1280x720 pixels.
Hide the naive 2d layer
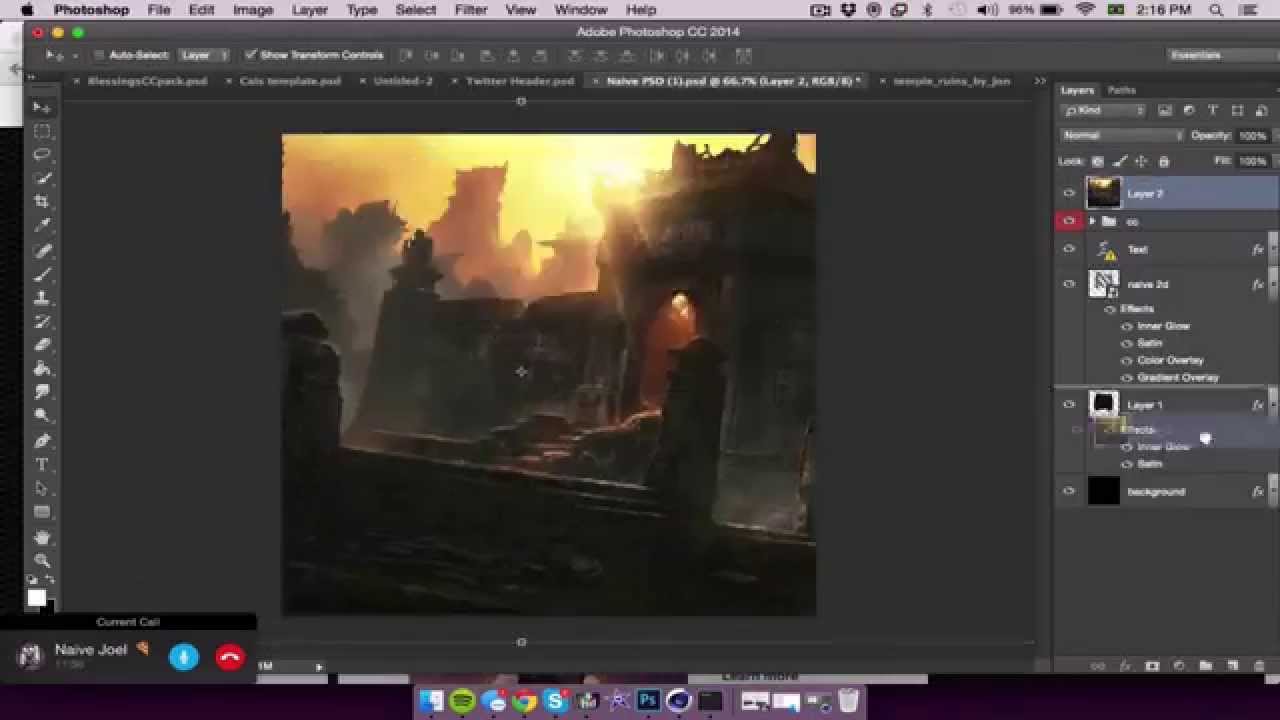(x=1069, y=284)
